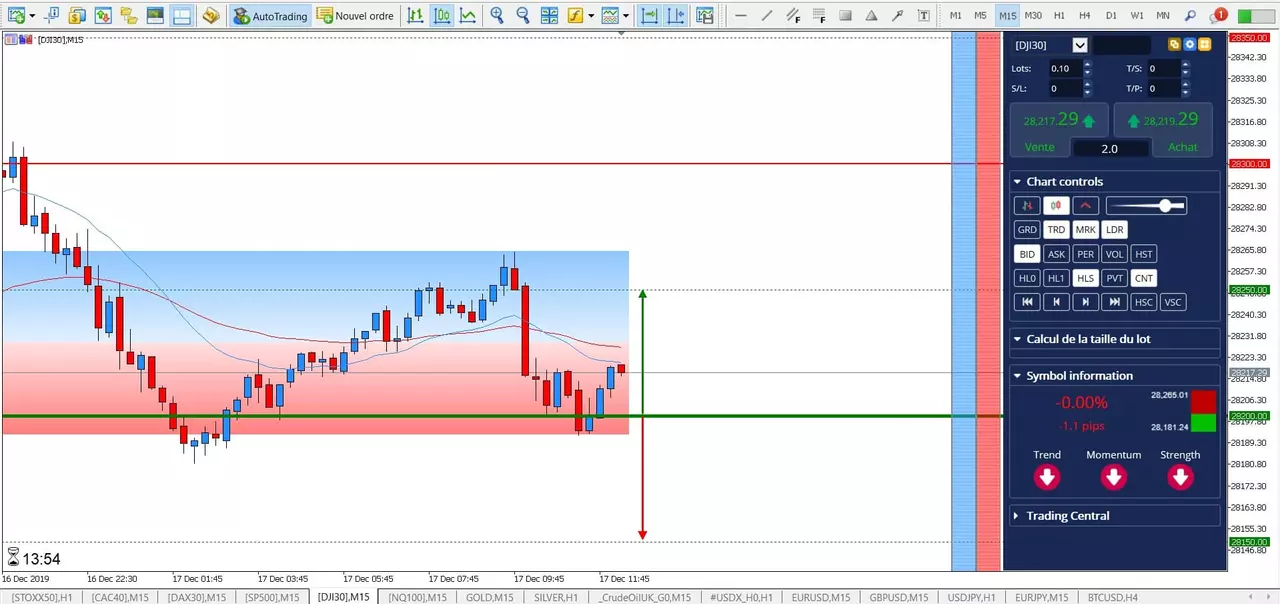The height and width of the screenshot is (604, 1280).
Task: Click the T/P input field
Action: [x=1164, y=88]
